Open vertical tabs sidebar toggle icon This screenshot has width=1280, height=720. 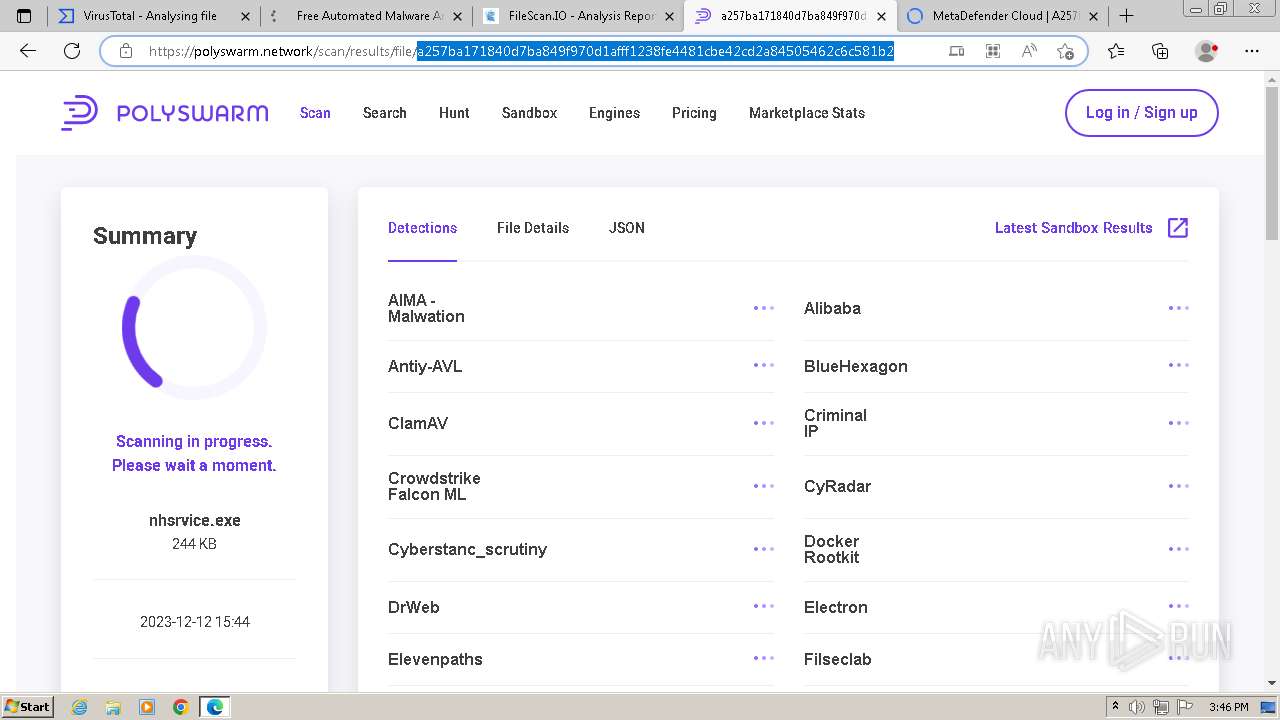pos(24,16)
